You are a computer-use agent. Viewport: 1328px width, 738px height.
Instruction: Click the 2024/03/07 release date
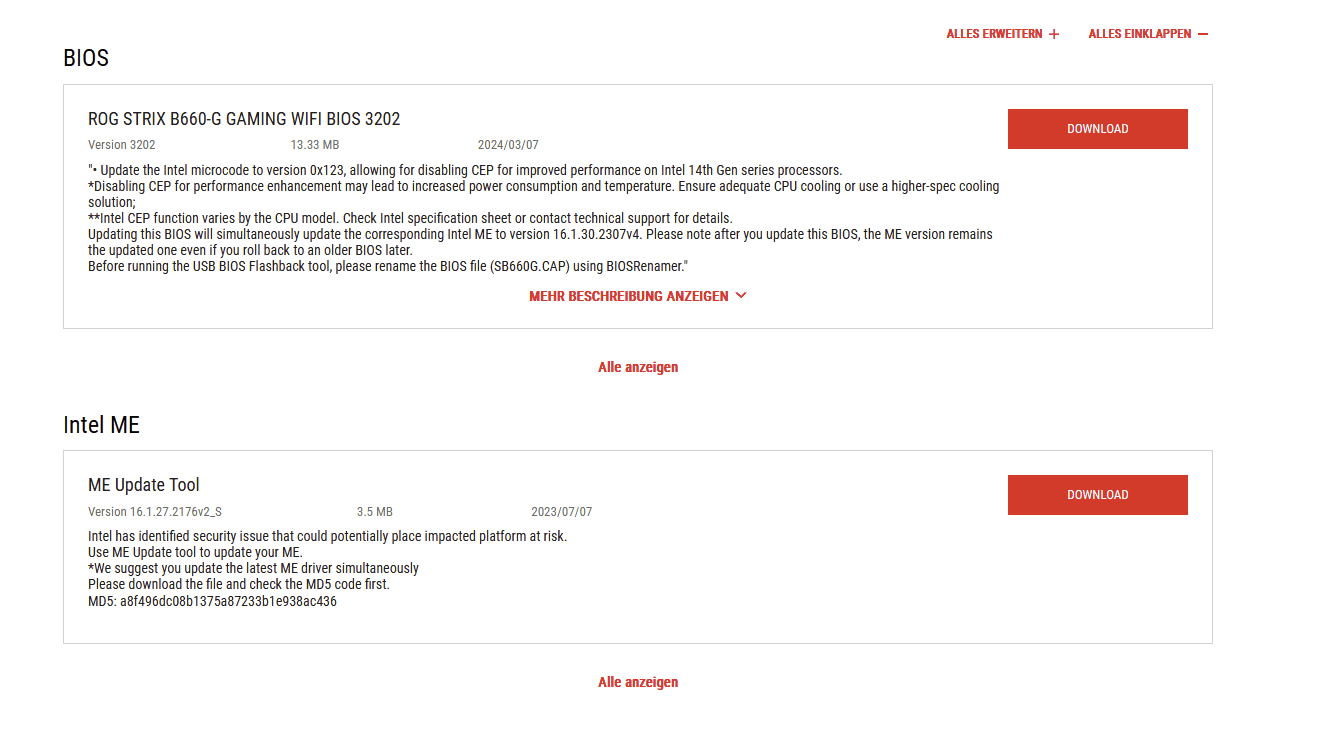tap(508, 145)
